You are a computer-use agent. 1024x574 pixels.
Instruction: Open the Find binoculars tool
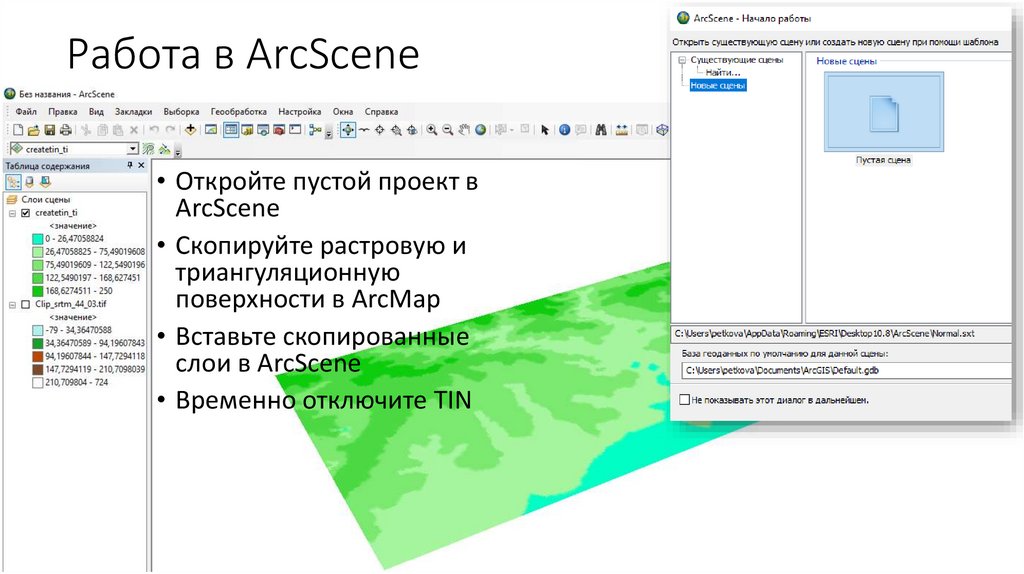pyautogui.click(x=601, y=129)
